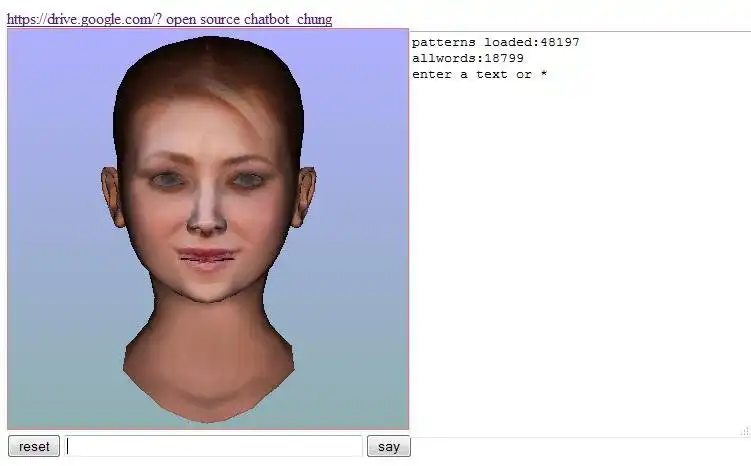Click the avatar's chin
Screen dimensions: 751x466
point(207,289)
